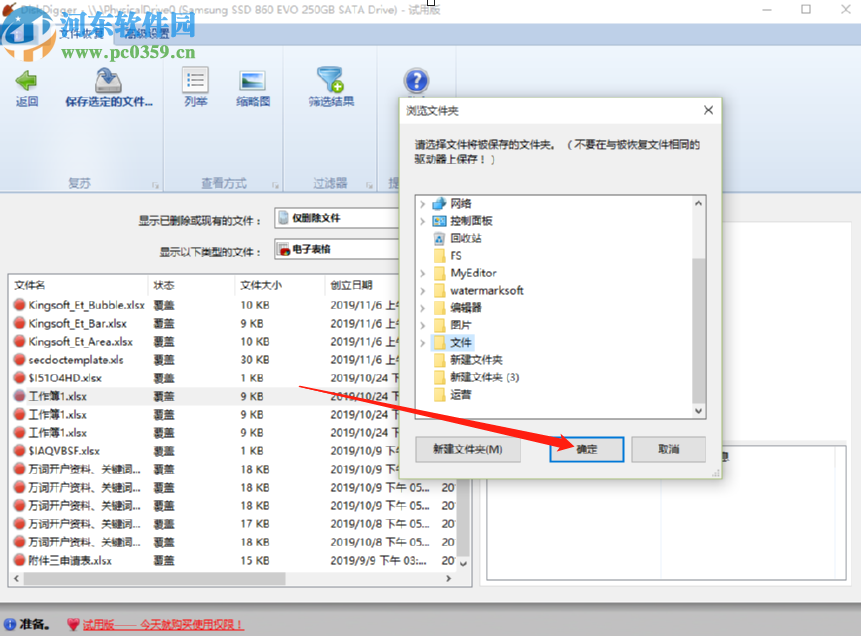Click the green back arrow icon

tap(26, 81)
